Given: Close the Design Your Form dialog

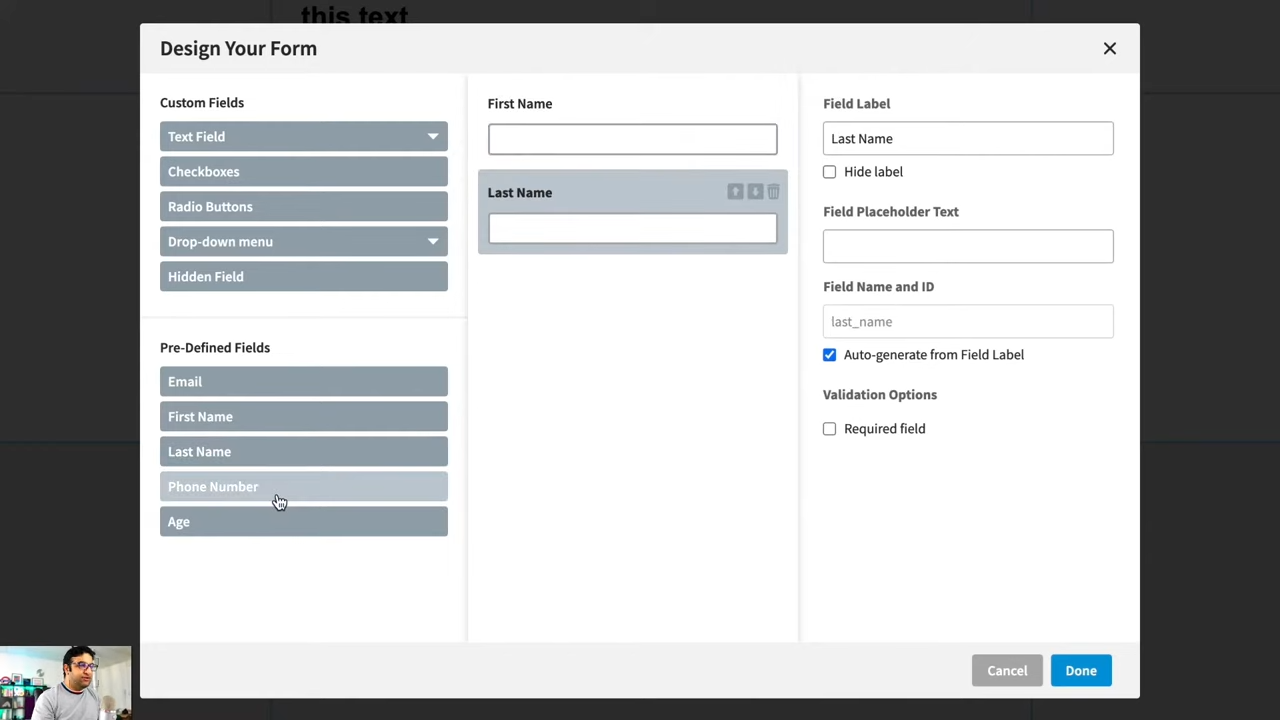Looking at the screenshot, I should [x=1109, y=48].
